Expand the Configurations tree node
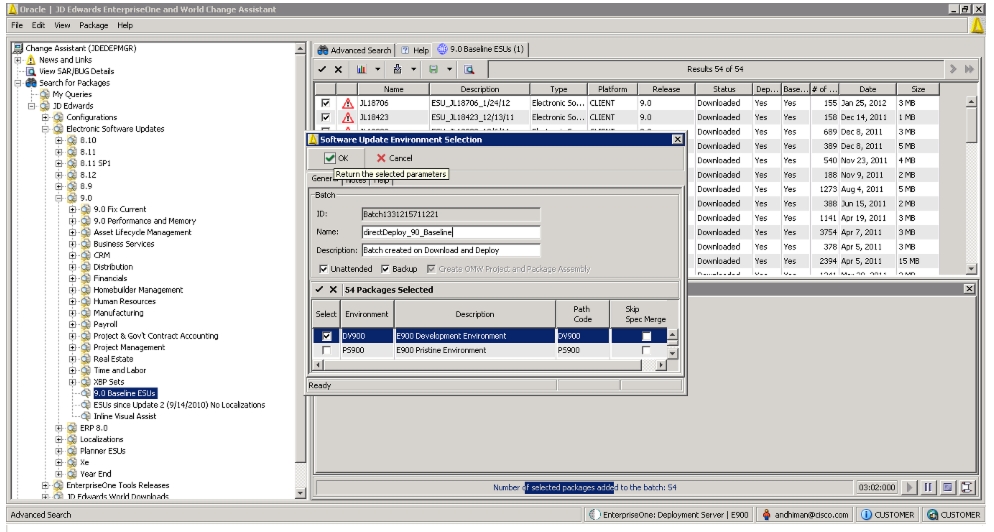This screenshot has height=532, width=994. tap(45, 117)
